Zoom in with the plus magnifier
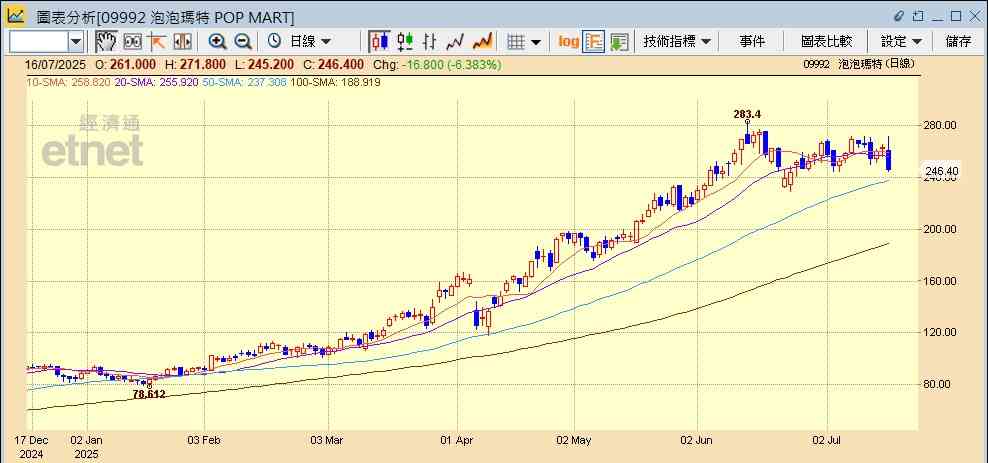 tap(217, 42)
